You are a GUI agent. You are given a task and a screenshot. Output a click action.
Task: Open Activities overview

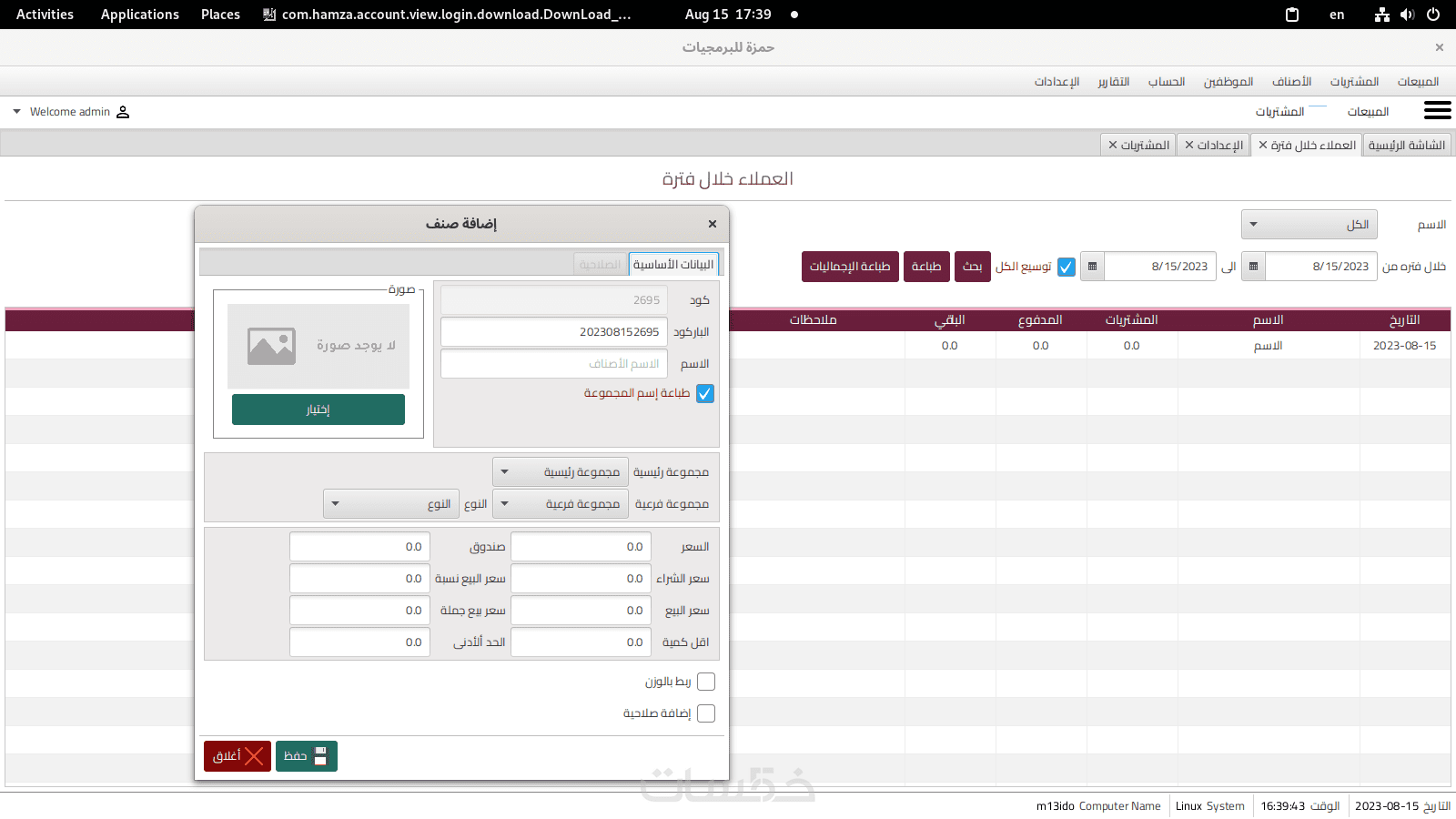click(45, 15)
